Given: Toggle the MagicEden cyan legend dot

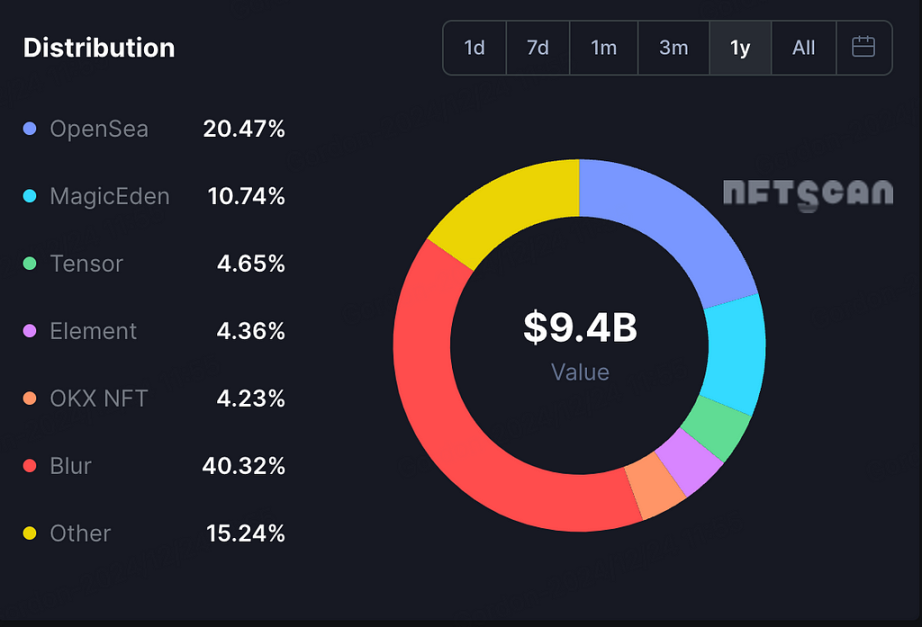Looking at the screenshot, I should coord(29,196).
